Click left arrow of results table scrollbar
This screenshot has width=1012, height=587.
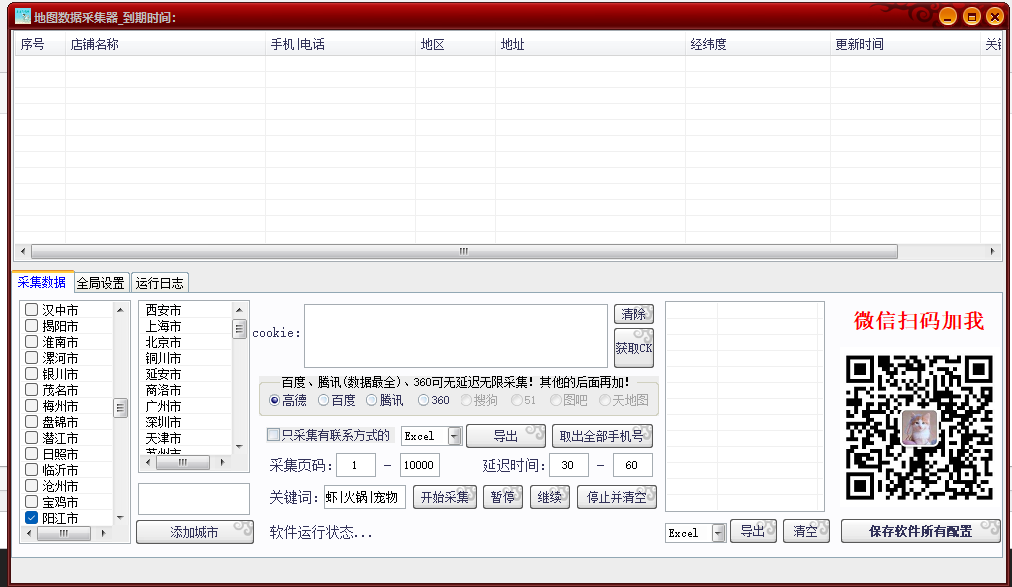click(22, 252)
